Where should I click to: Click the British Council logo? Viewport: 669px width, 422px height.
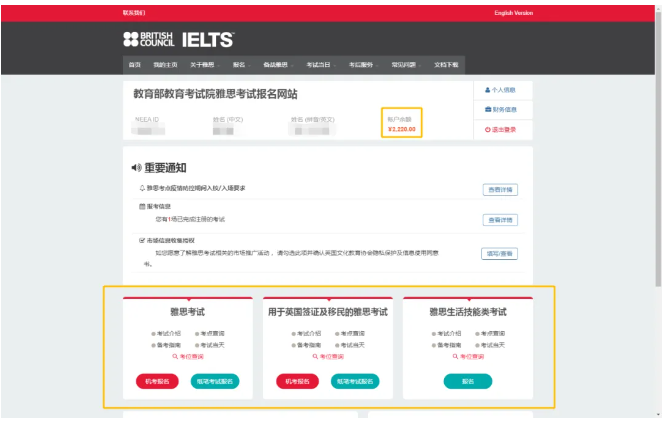(148, 39)
